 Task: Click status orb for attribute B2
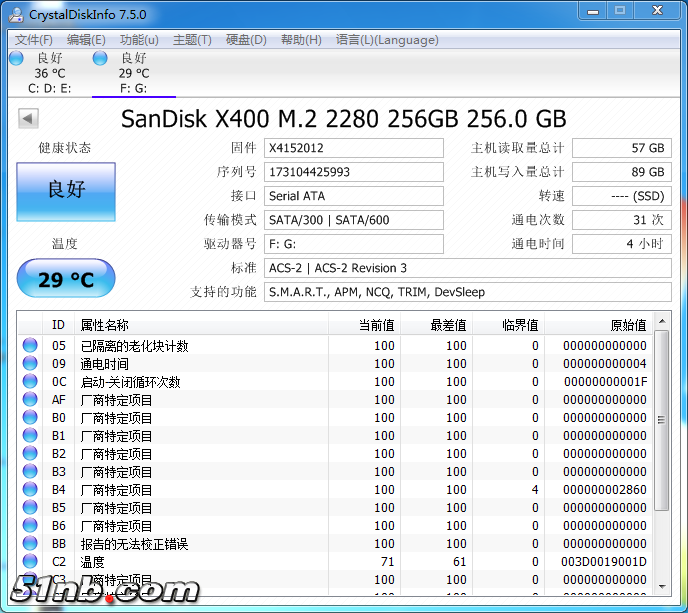[30, 453]
